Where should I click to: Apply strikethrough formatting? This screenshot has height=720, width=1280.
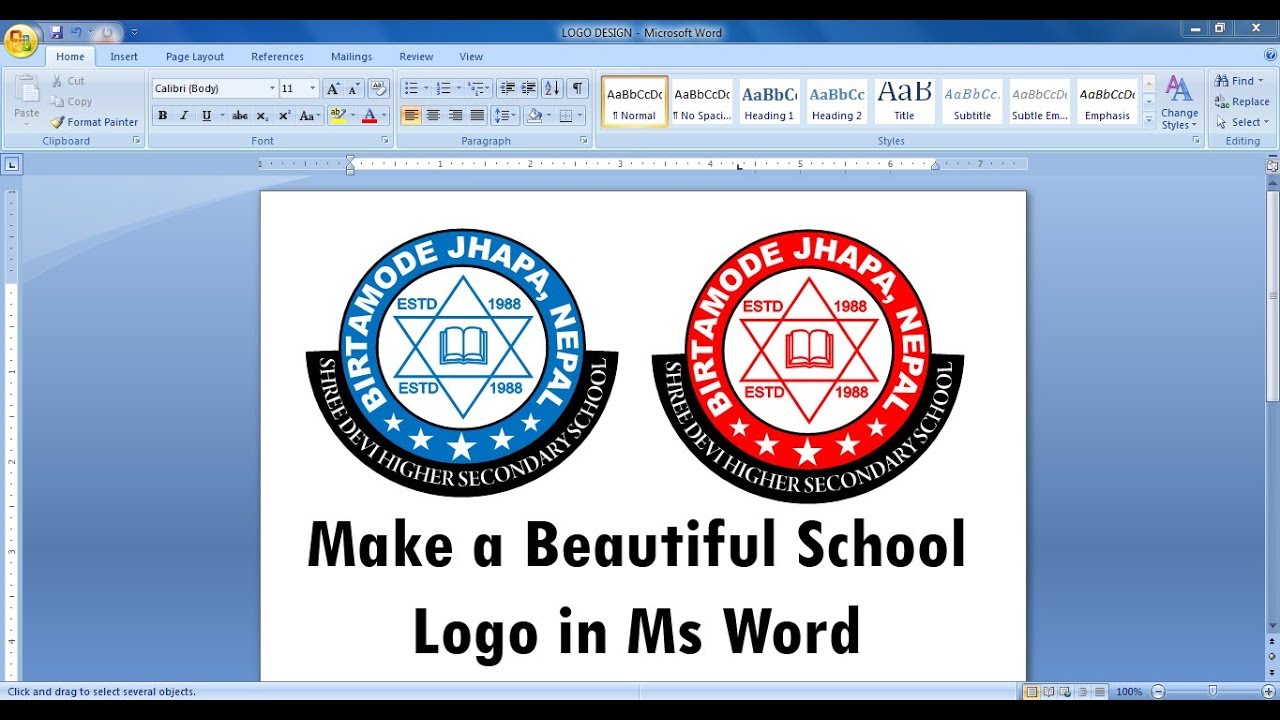click(239, 116)
